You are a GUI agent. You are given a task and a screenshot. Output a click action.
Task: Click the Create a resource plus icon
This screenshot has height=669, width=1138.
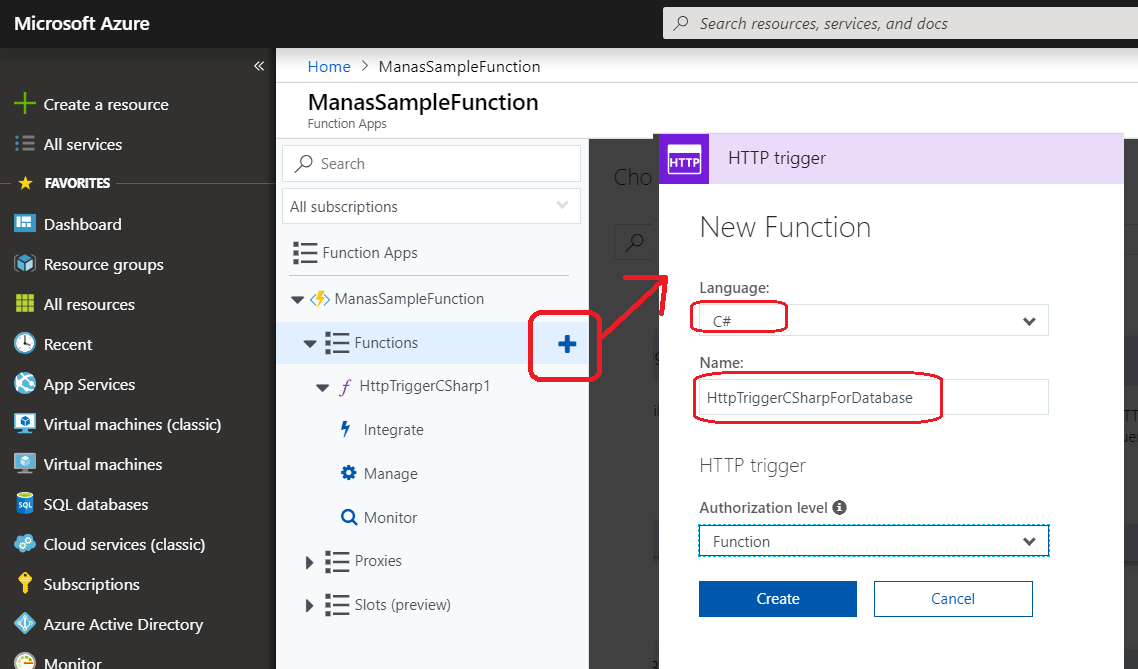(25, 103)
